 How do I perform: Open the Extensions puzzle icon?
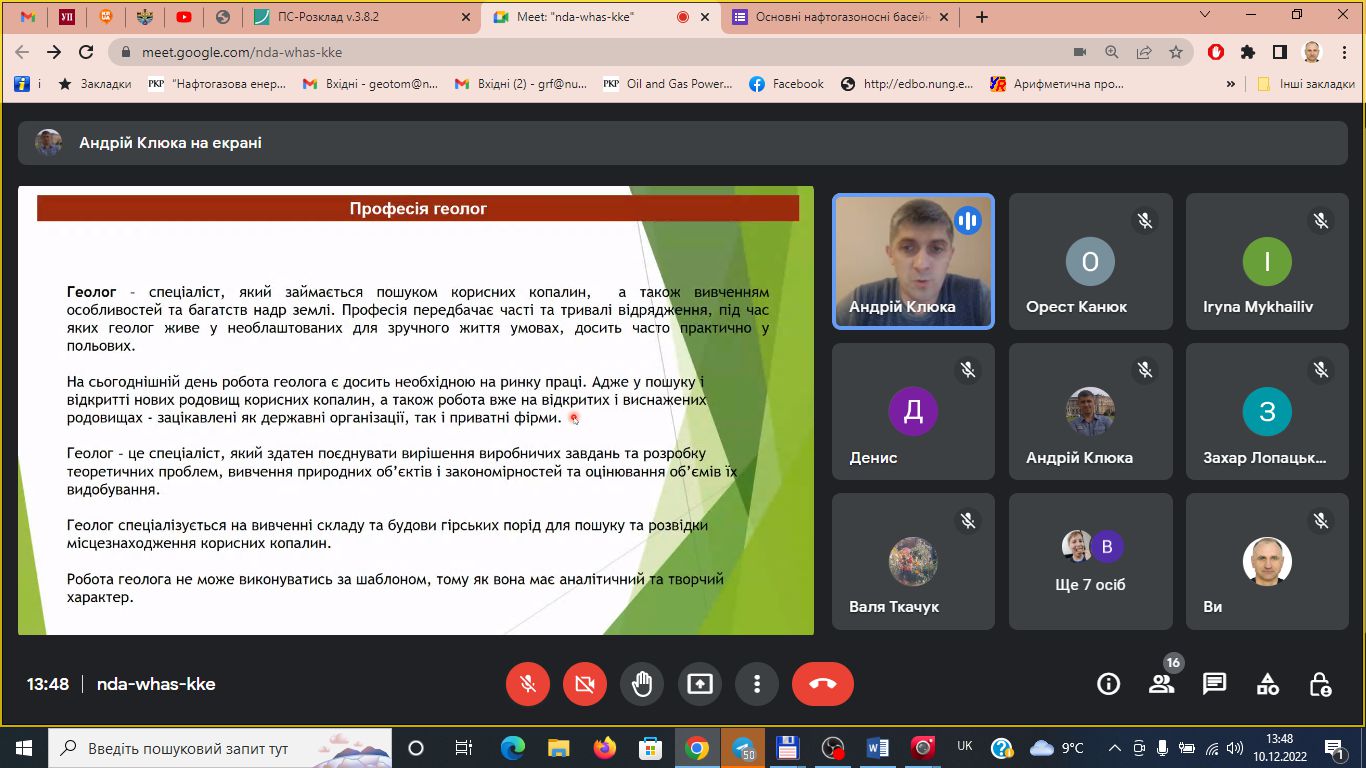click(x=1248, y=52)
